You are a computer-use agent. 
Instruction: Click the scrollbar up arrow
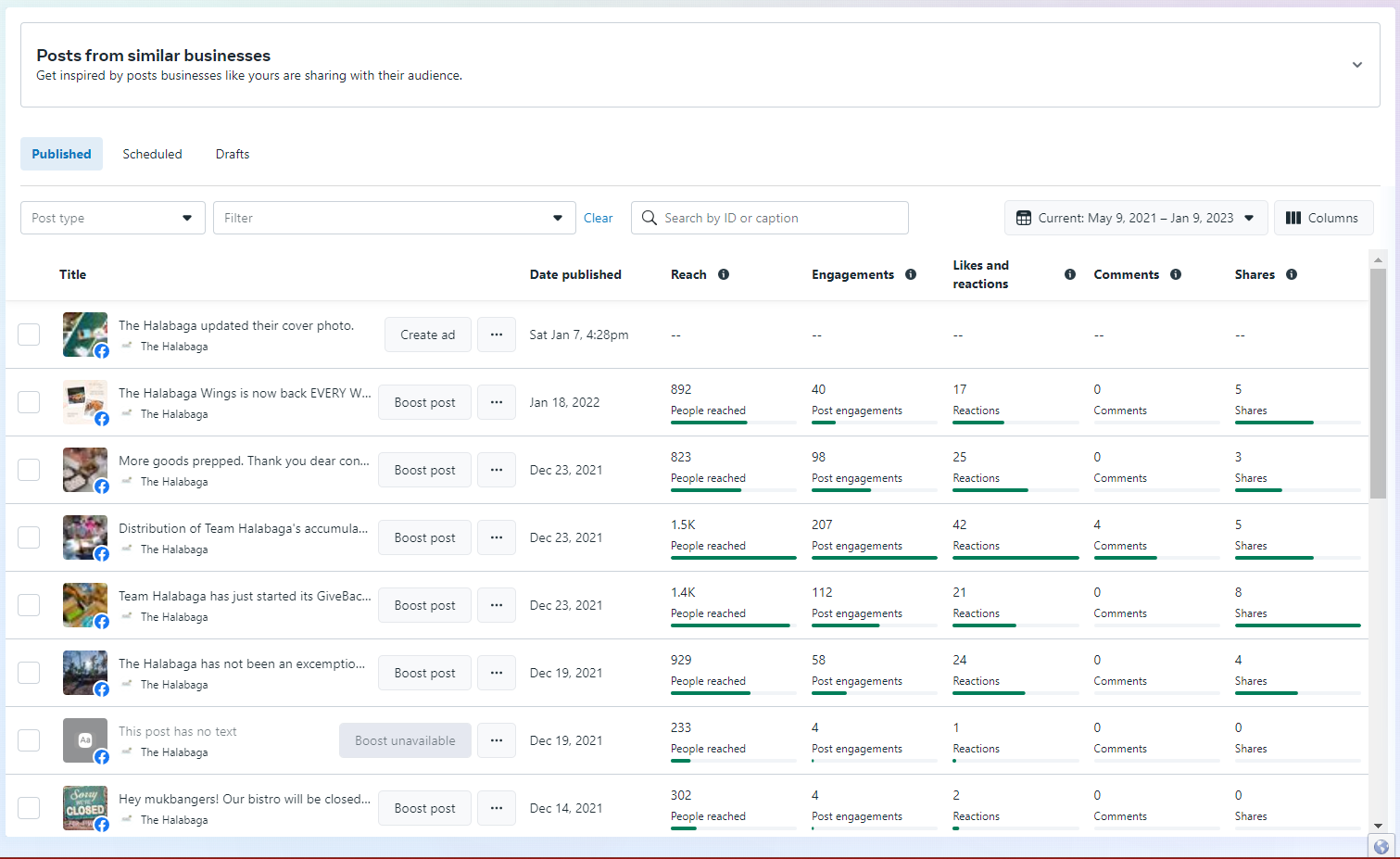pyautogui.click(x=1378, y=259)
